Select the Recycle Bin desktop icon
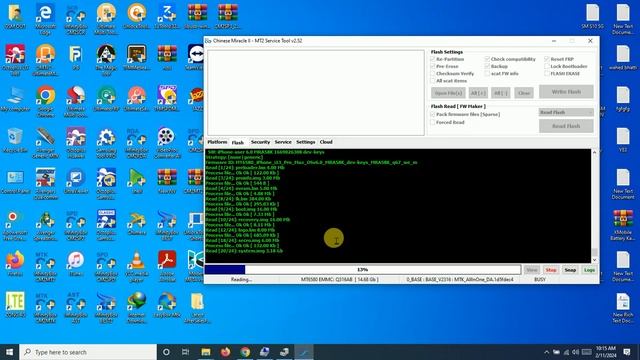 click(15, 140)
